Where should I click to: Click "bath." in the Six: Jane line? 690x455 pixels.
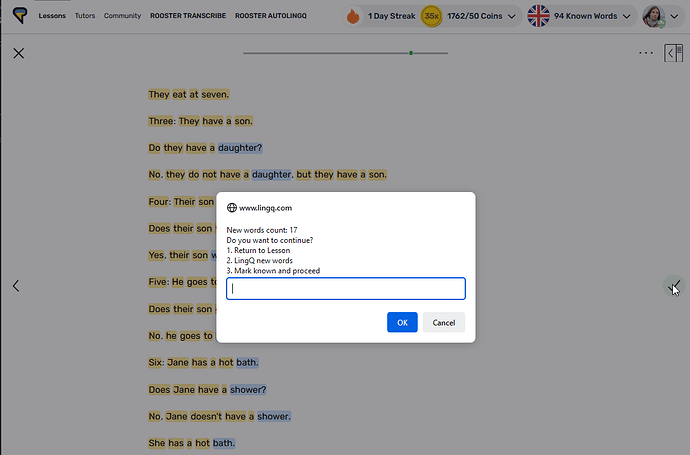tap(247, 363)
